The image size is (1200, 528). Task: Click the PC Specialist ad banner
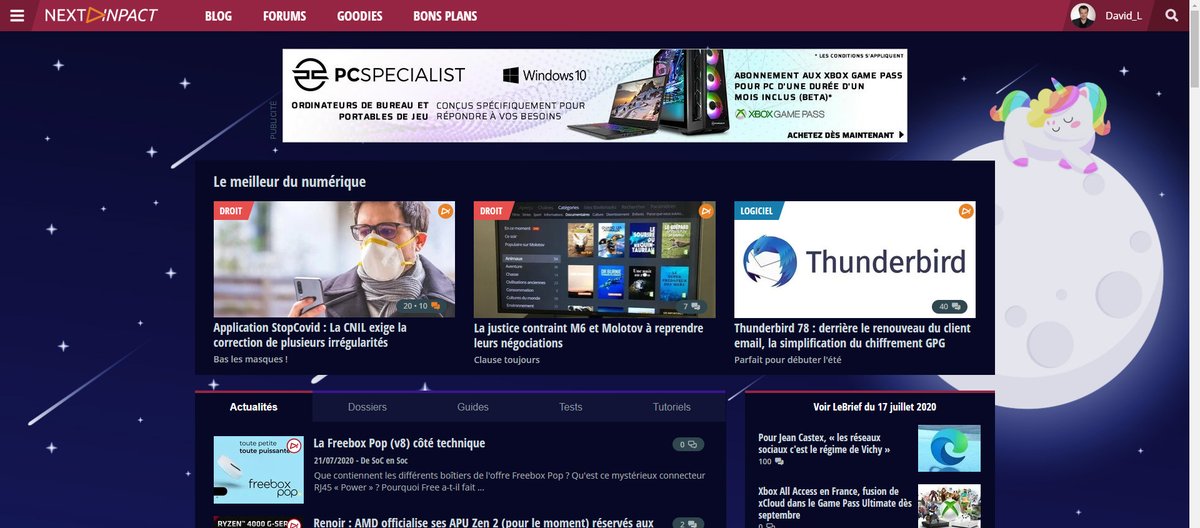[x=595, y=95]
